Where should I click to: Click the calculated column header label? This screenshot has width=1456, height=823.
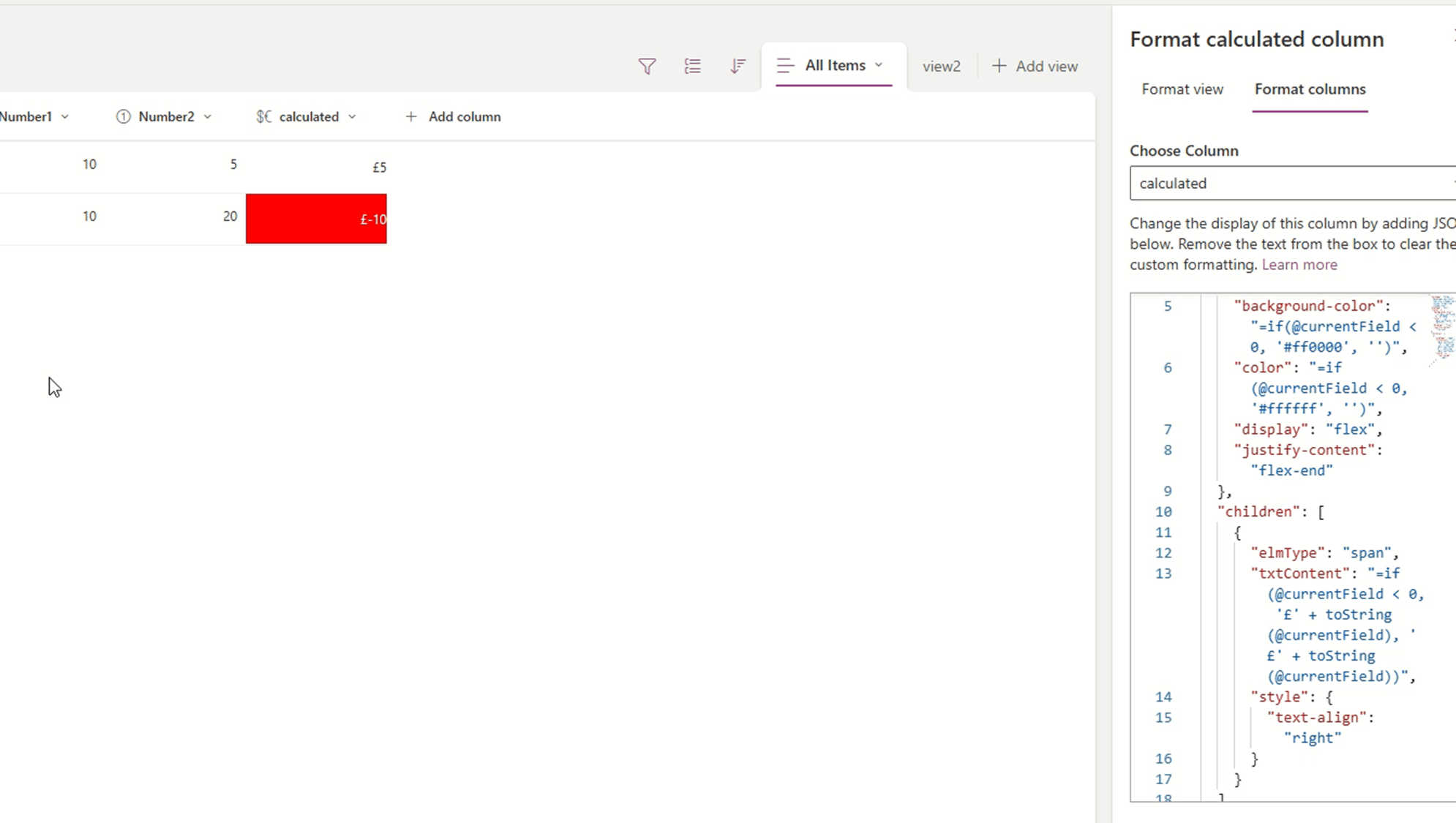coord(309,117)
